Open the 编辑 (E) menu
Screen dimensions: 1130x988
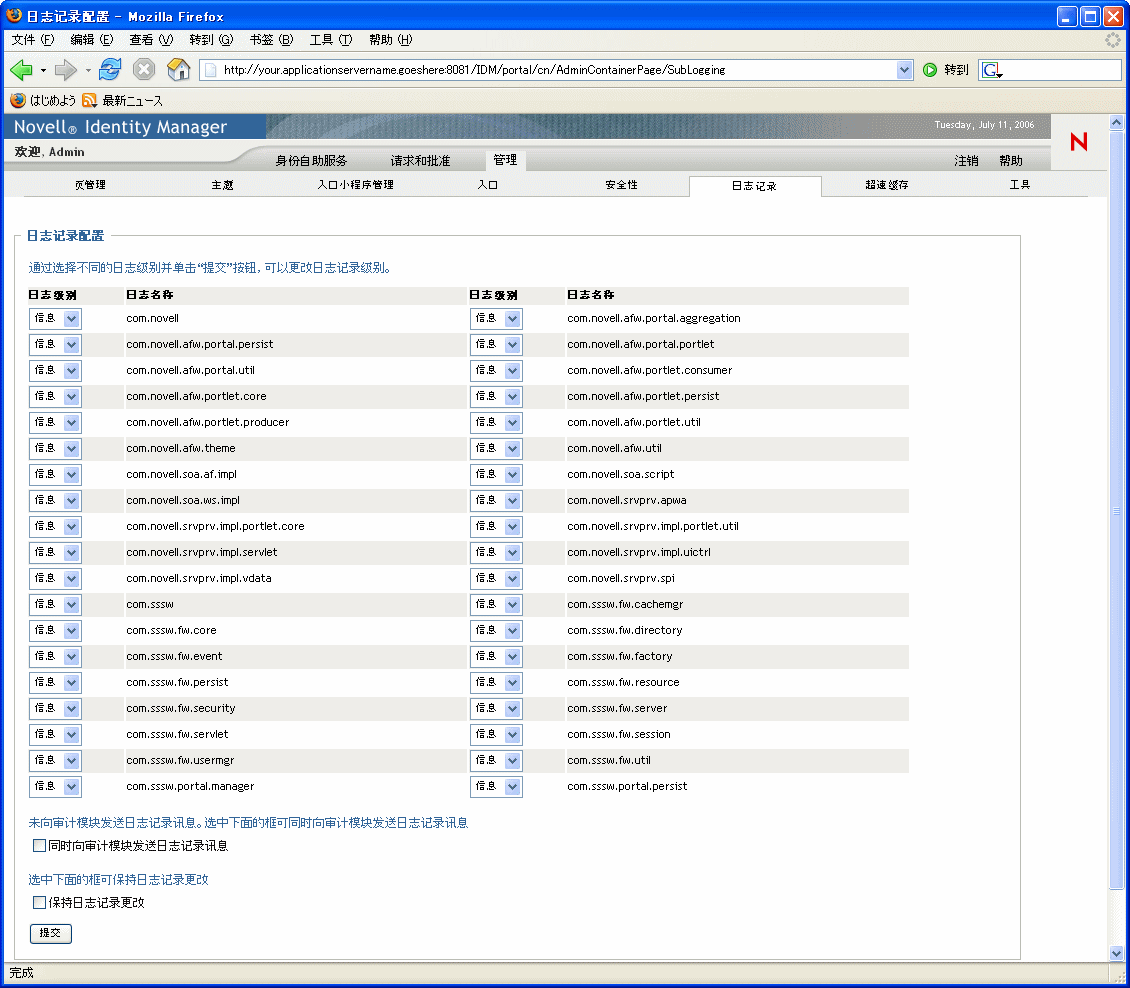tap(92, 40)
